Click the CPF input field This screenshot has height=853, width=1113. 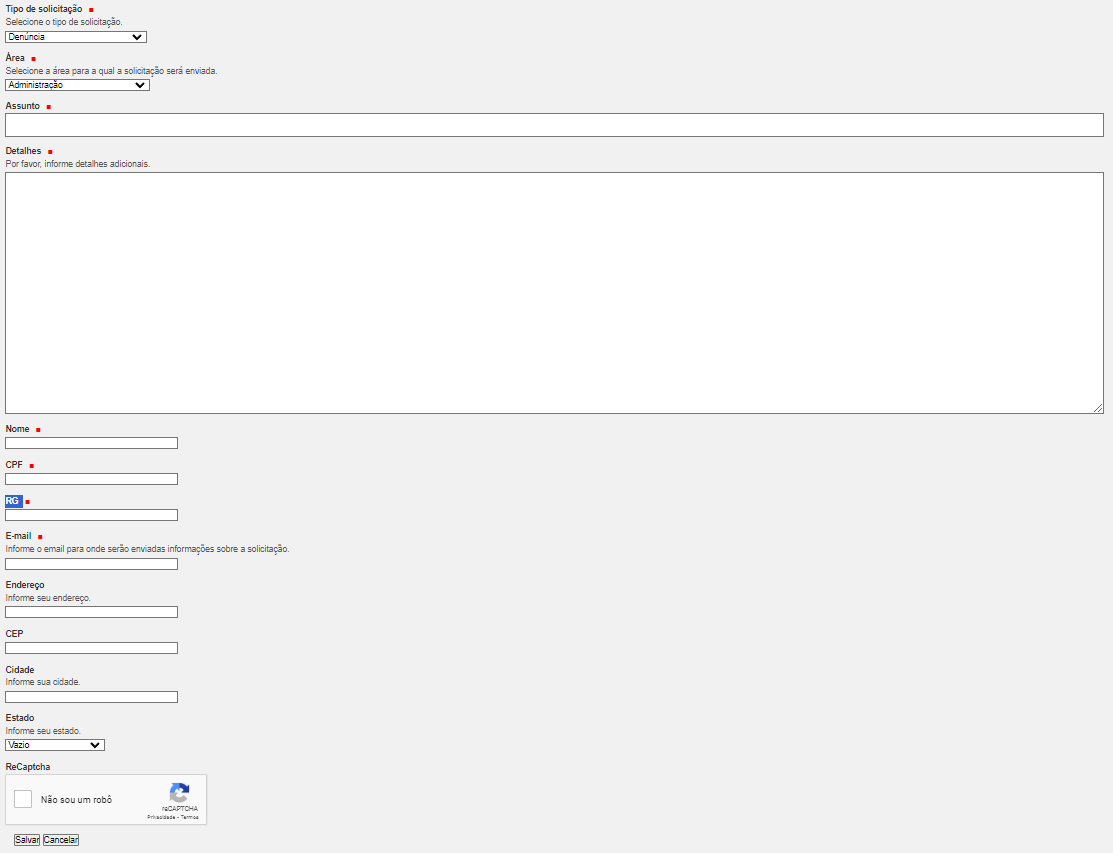(91, 479)
